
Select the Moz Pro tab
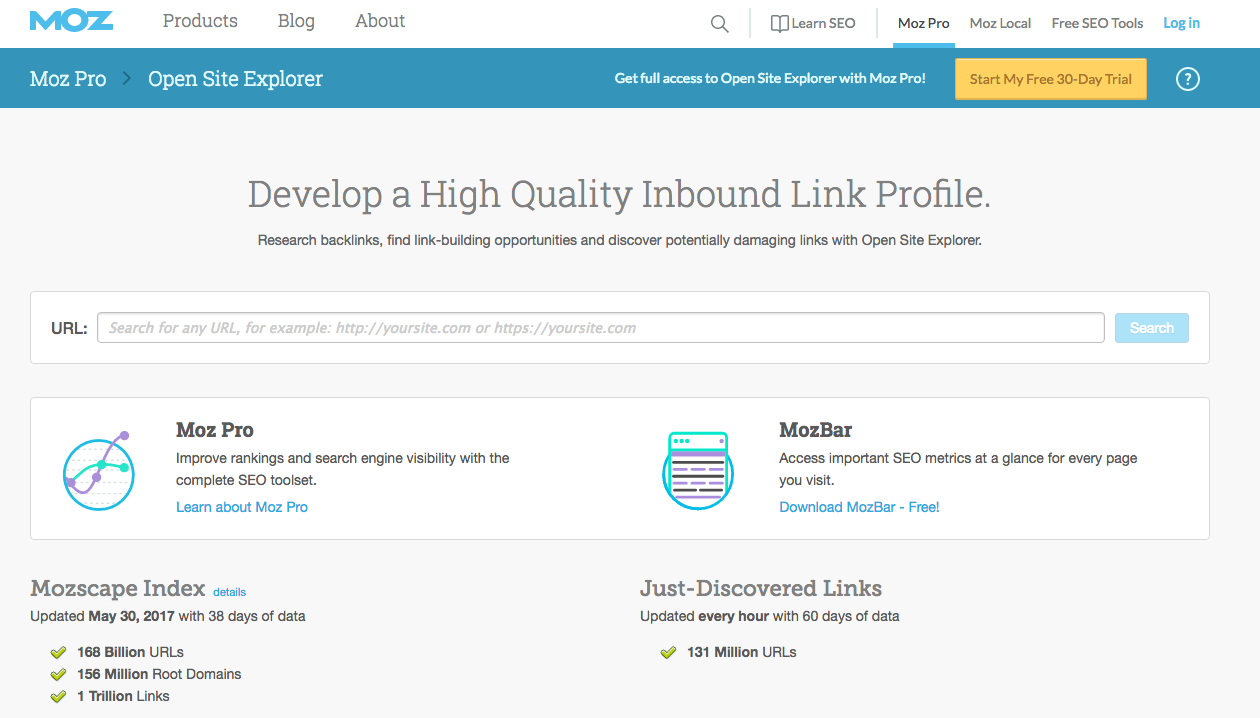(924, 23)
